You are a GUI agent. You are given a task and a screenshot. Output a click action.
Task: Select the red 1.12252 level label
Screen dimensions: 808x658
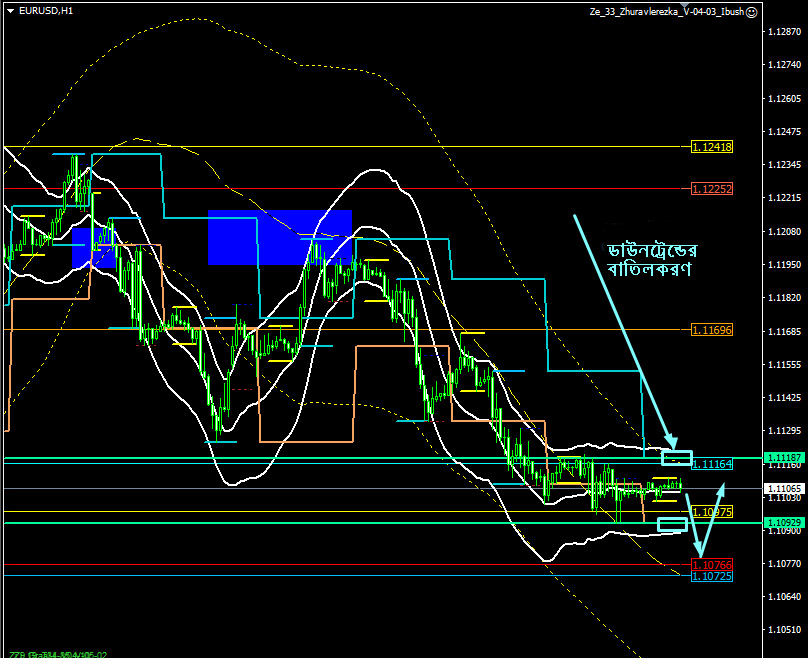[712, 189]
